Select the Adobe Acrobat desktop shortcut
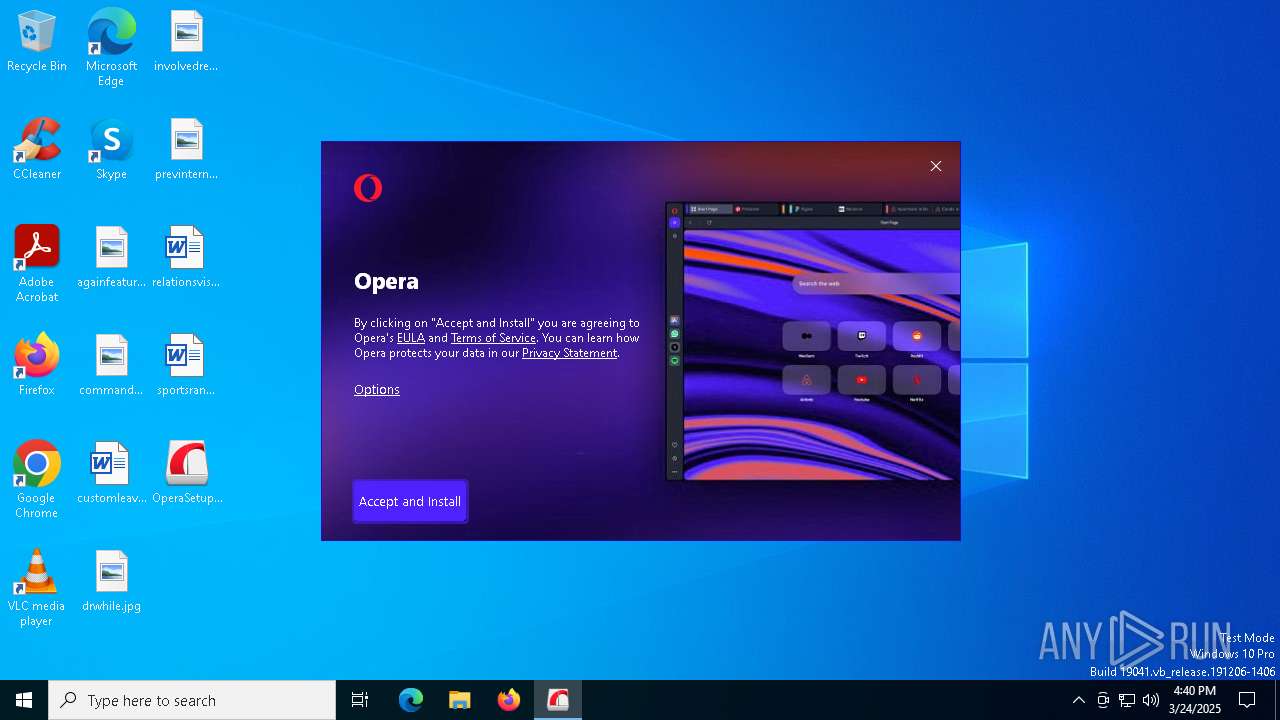 pos(37,264)
